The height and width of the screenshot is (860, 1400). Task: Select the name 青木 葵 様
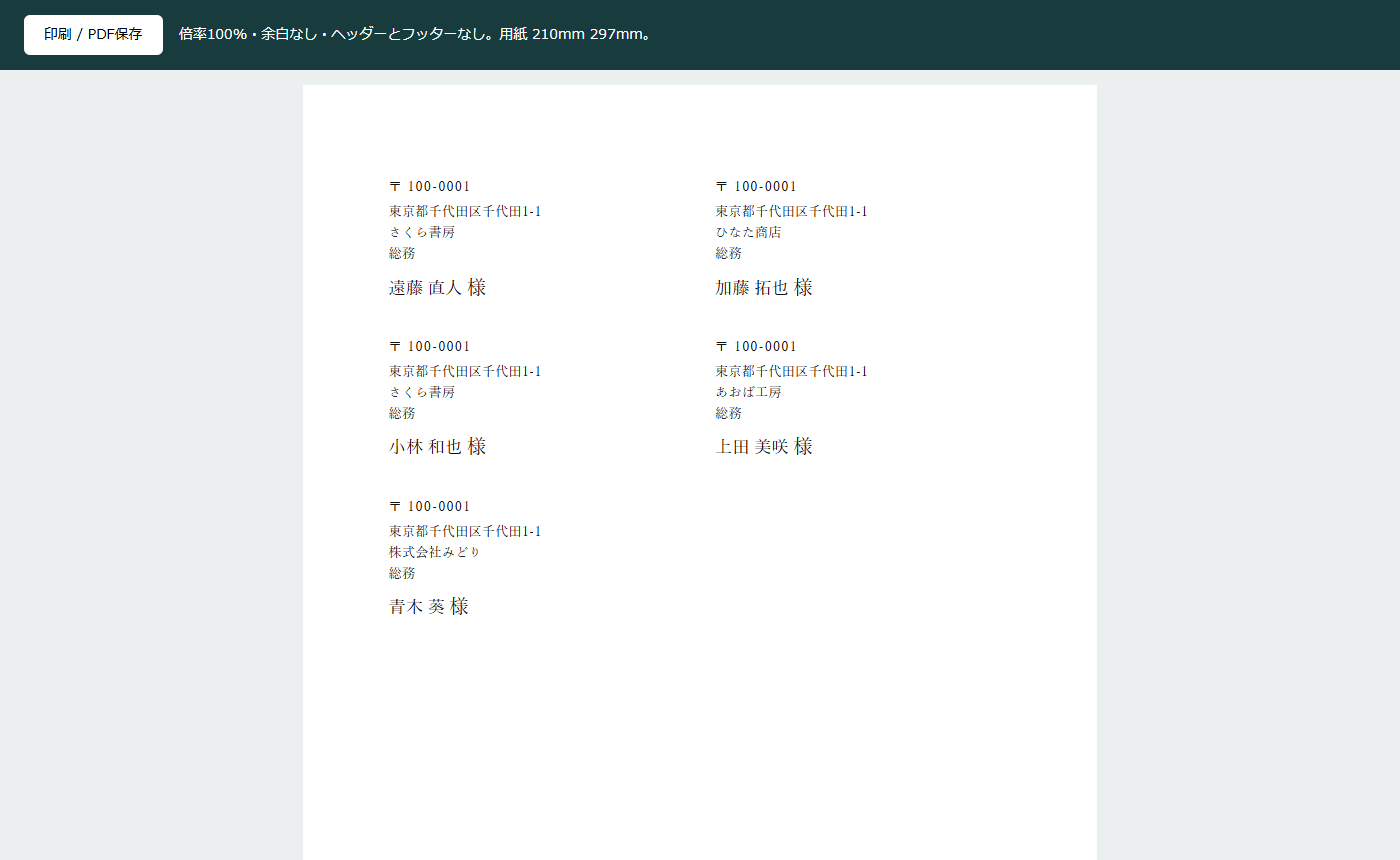click(x=429, y=607)
